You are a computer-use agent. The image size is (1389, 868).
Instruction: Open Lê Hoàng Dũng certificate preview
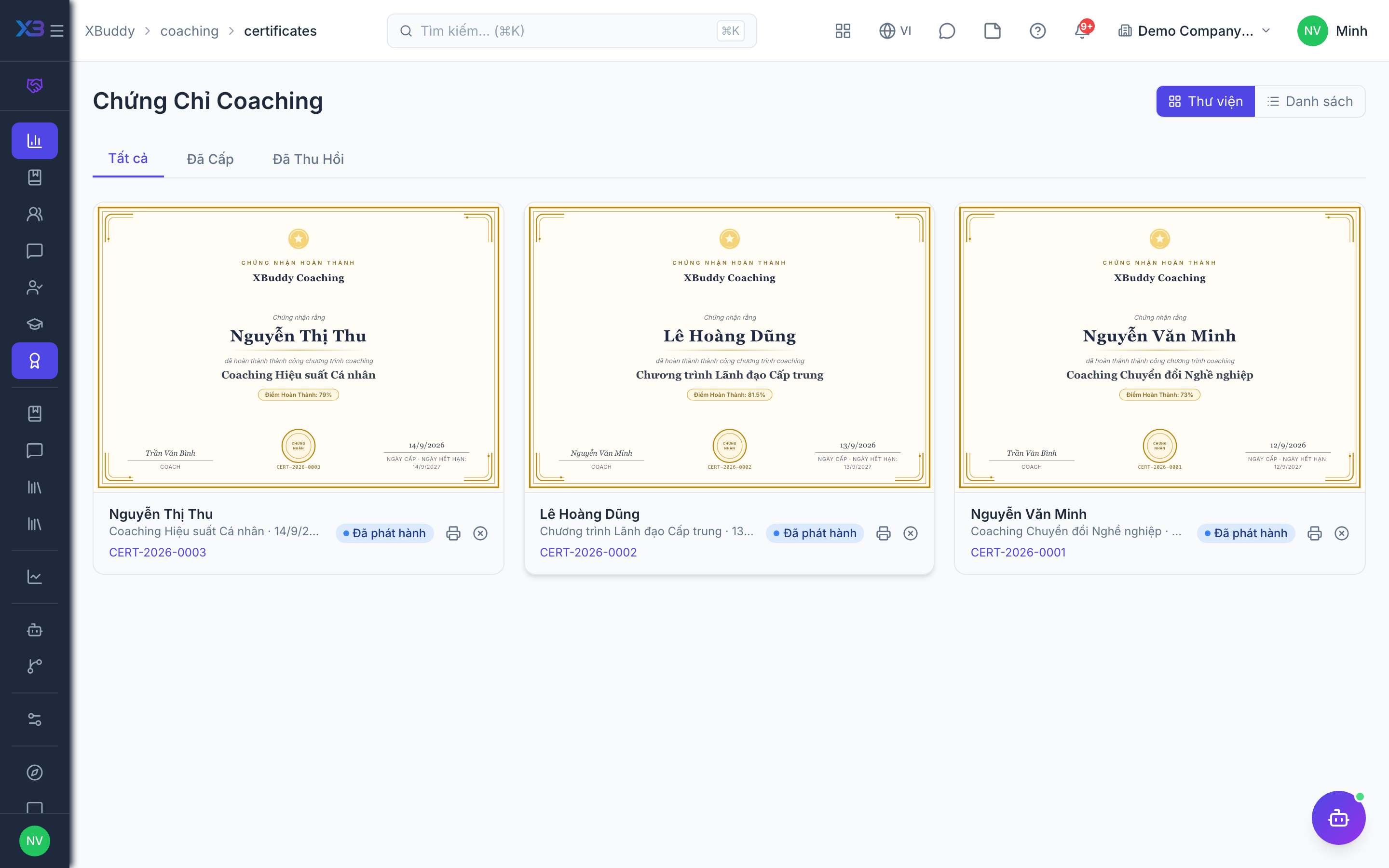click(729, 347)
